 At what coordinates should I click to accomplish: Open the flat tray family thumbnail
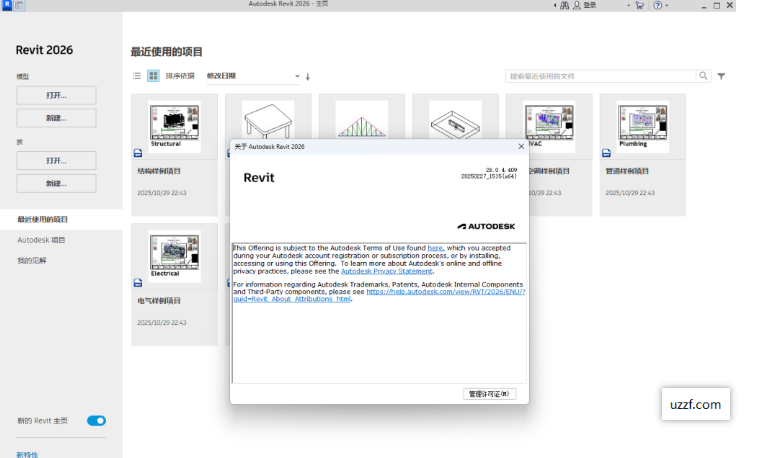tap(455, 121)
